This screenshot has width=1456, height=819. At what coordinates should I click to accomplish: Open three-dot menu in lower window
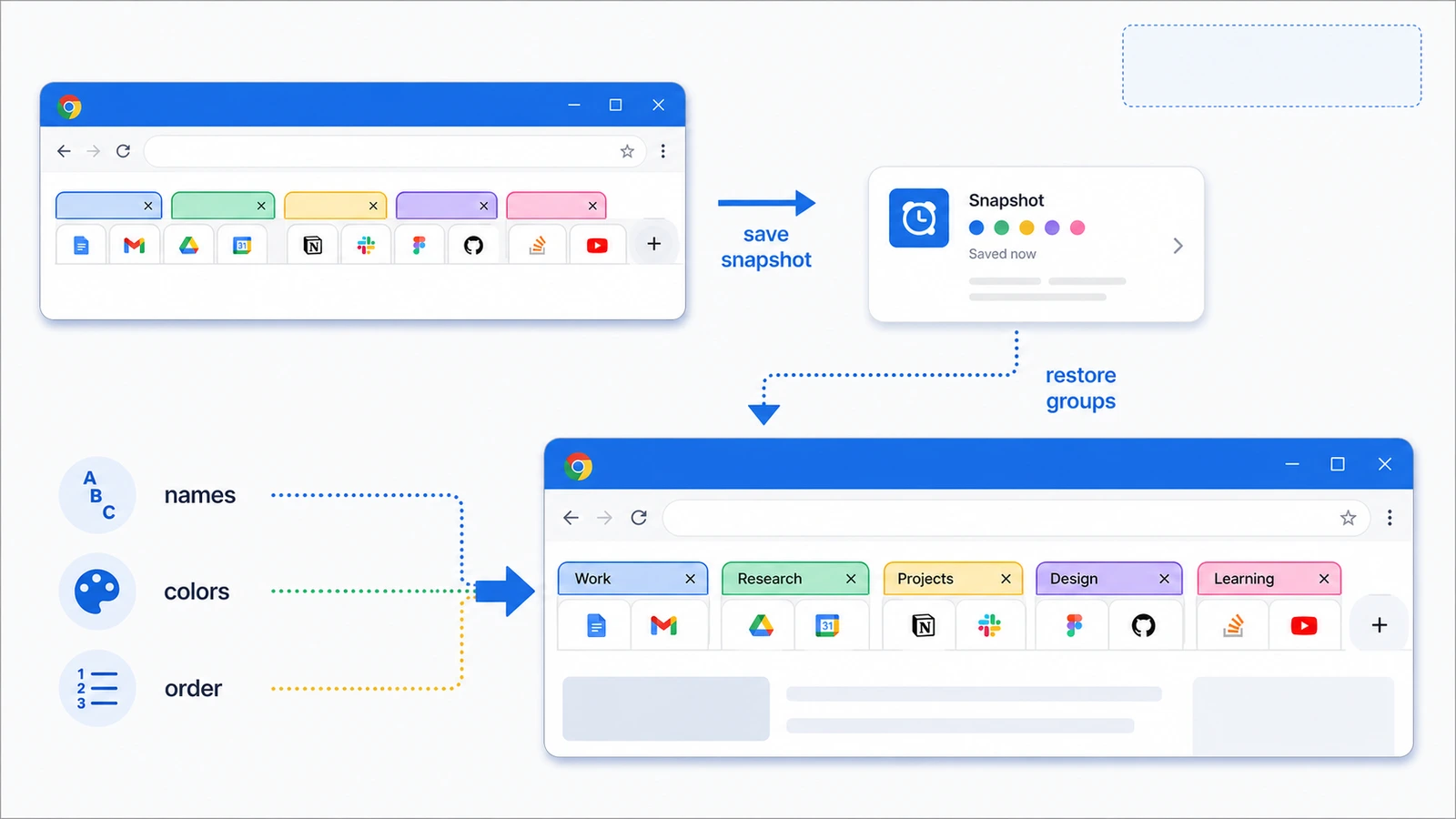[1390, 518]
